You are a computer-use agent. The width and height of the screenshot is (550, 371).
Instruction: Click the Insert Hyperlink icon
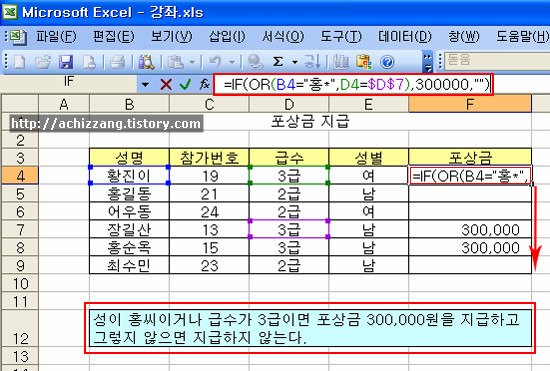255,62
